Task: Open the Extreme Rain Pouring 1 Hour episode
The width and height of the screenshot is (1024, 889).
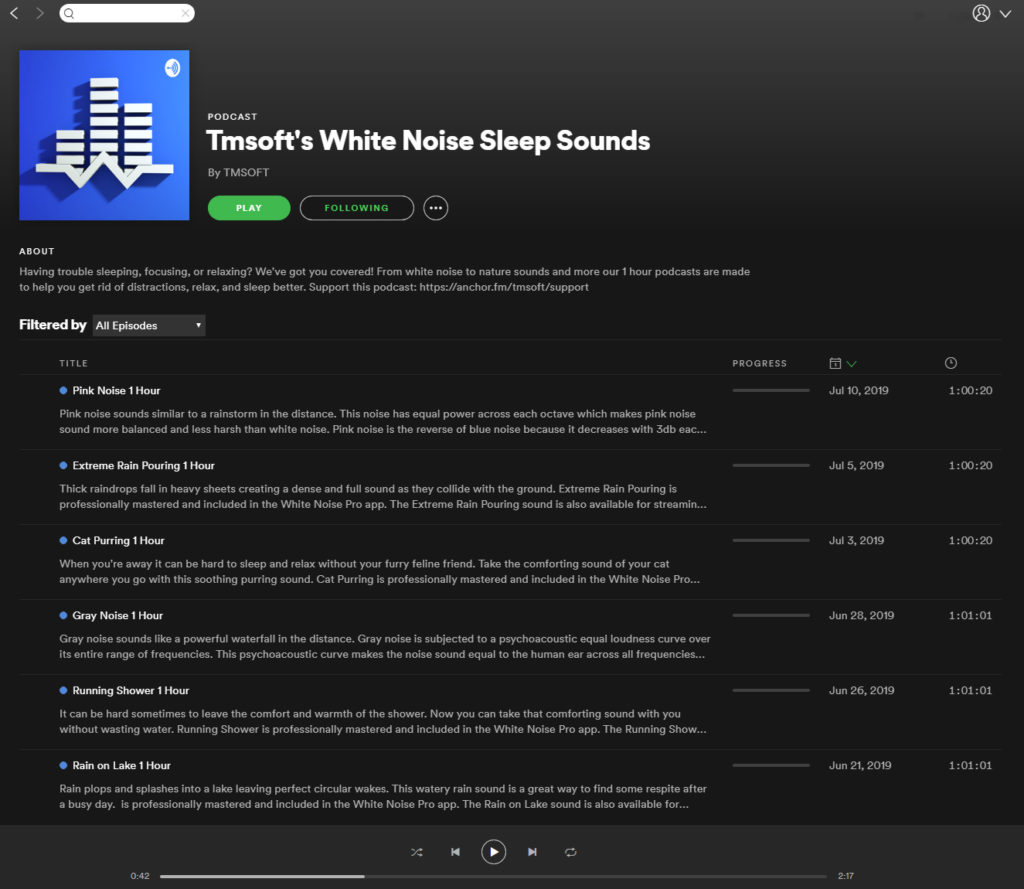Action: pos(143,466)
